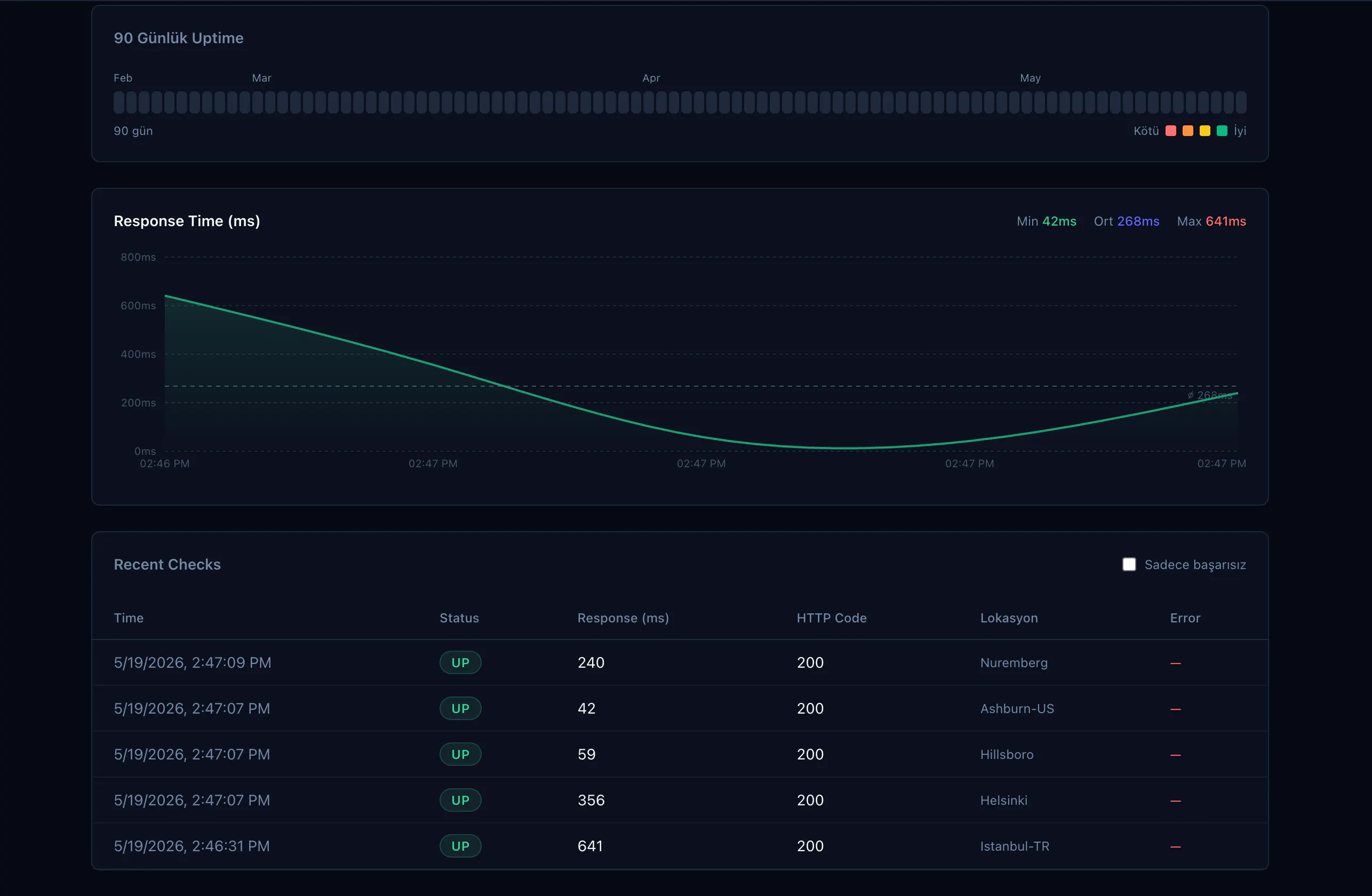
Task: Click the 641 response value
Action: [590, 845]
